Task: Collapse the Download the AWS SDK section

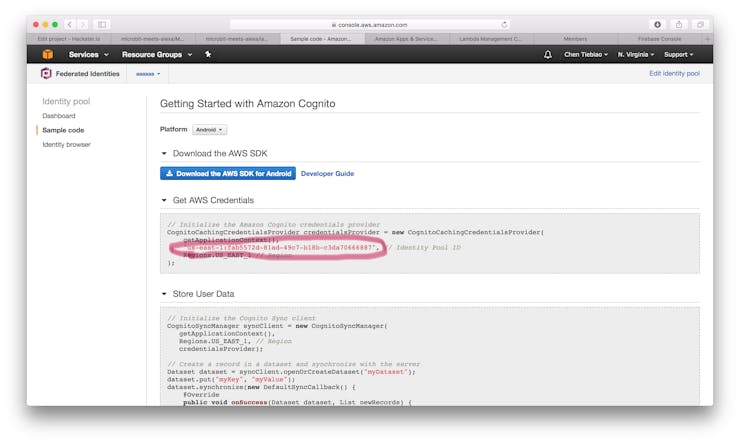Action: tap(164, 153)
